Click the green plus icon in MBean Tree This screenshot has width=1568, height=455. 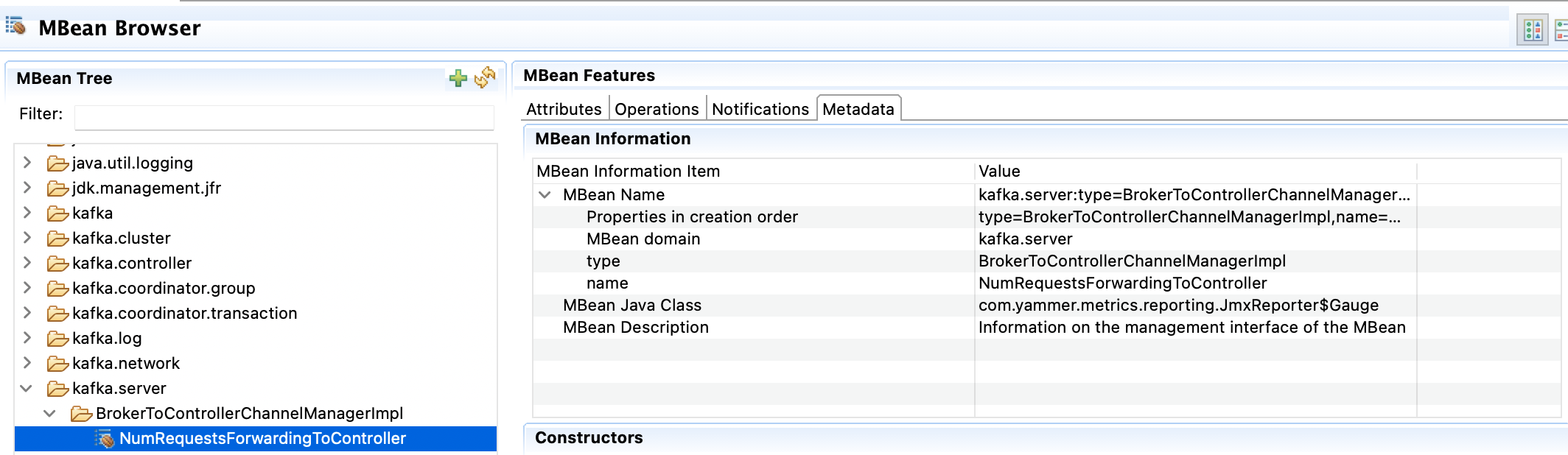pos(458,78)
